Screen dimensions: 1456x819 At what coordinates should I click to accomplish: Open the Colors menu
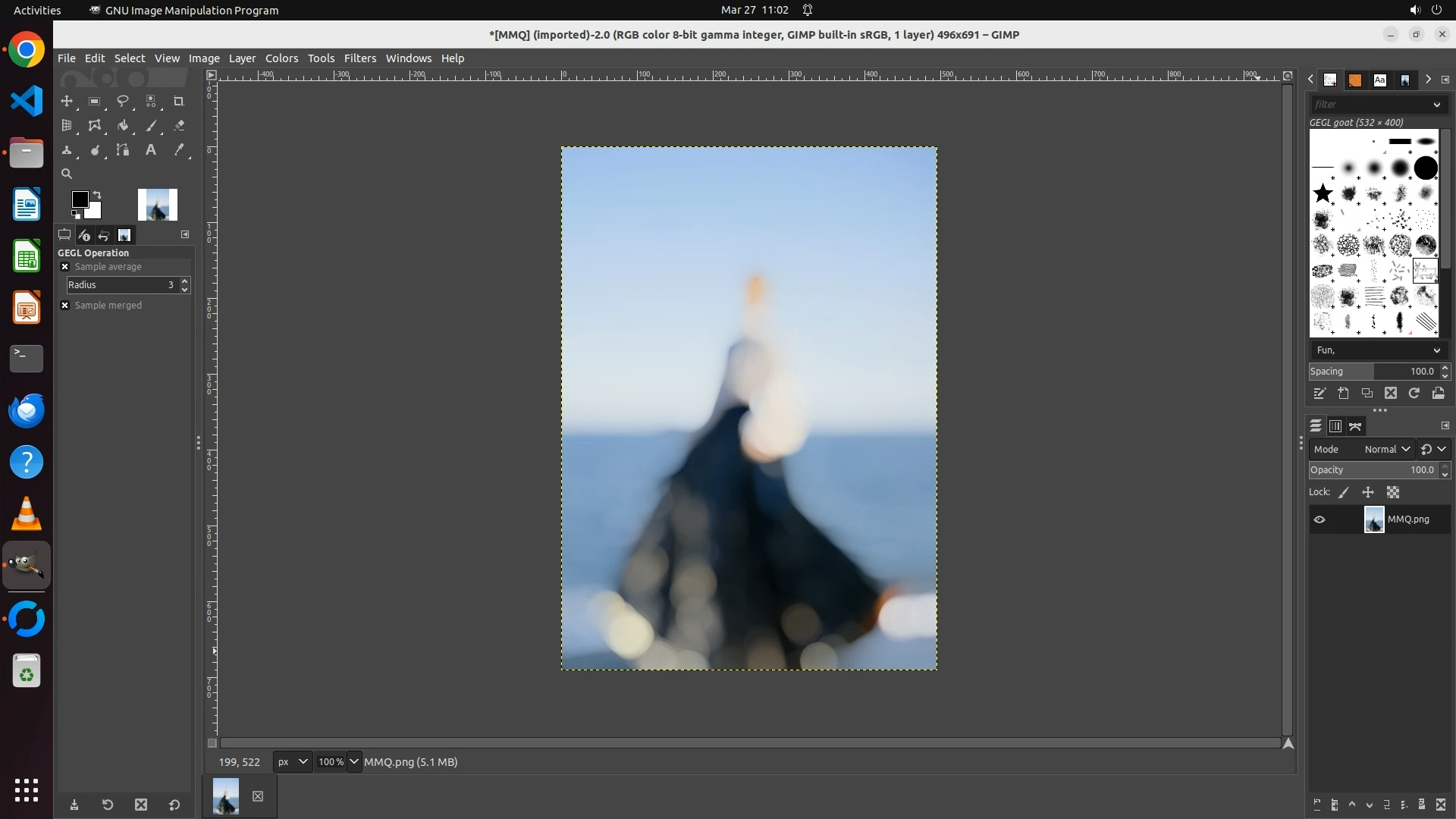(281, 58)
